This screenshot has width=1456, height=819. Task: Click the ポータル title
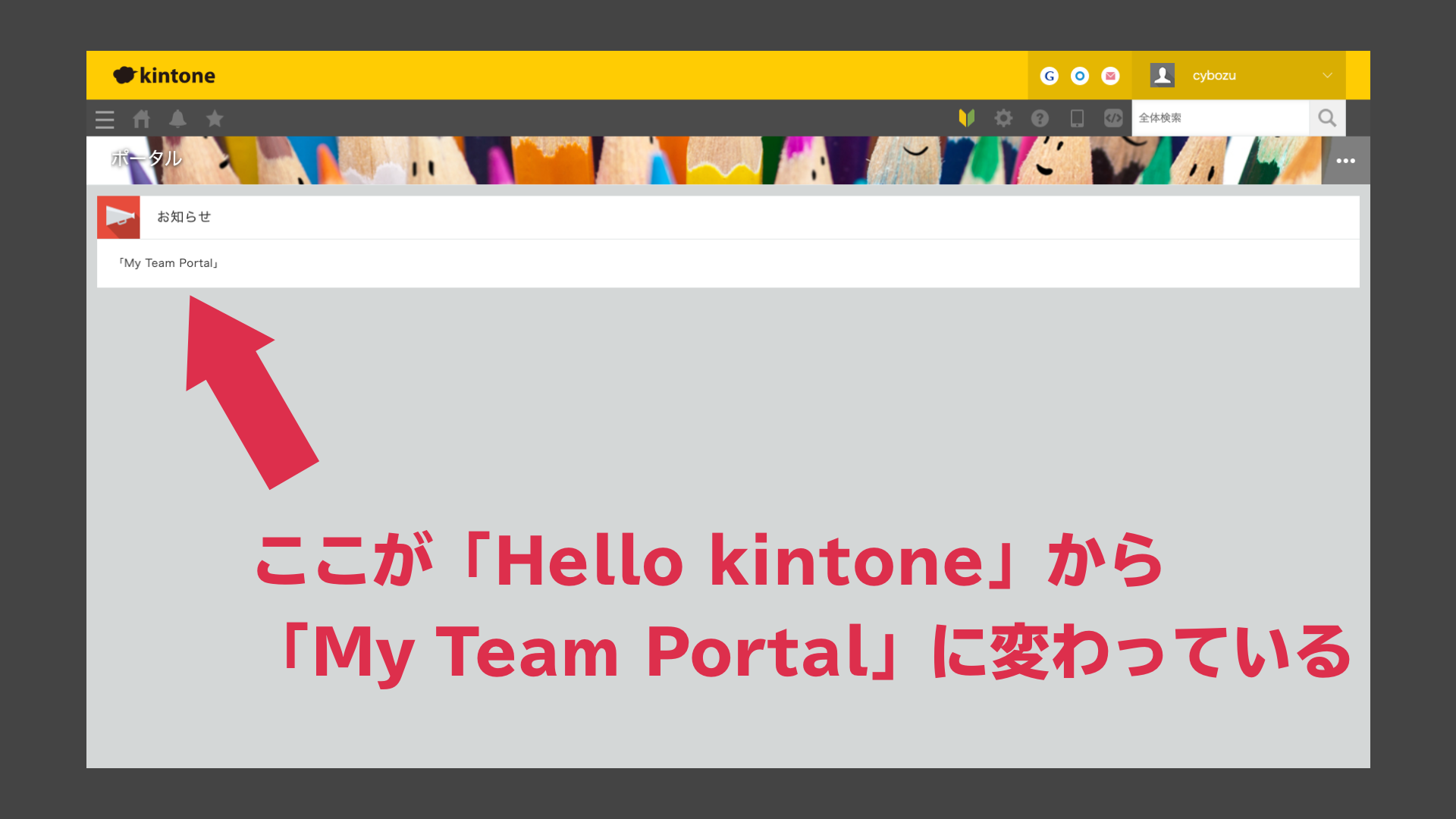pyautogui.click(x=146, y=158)
